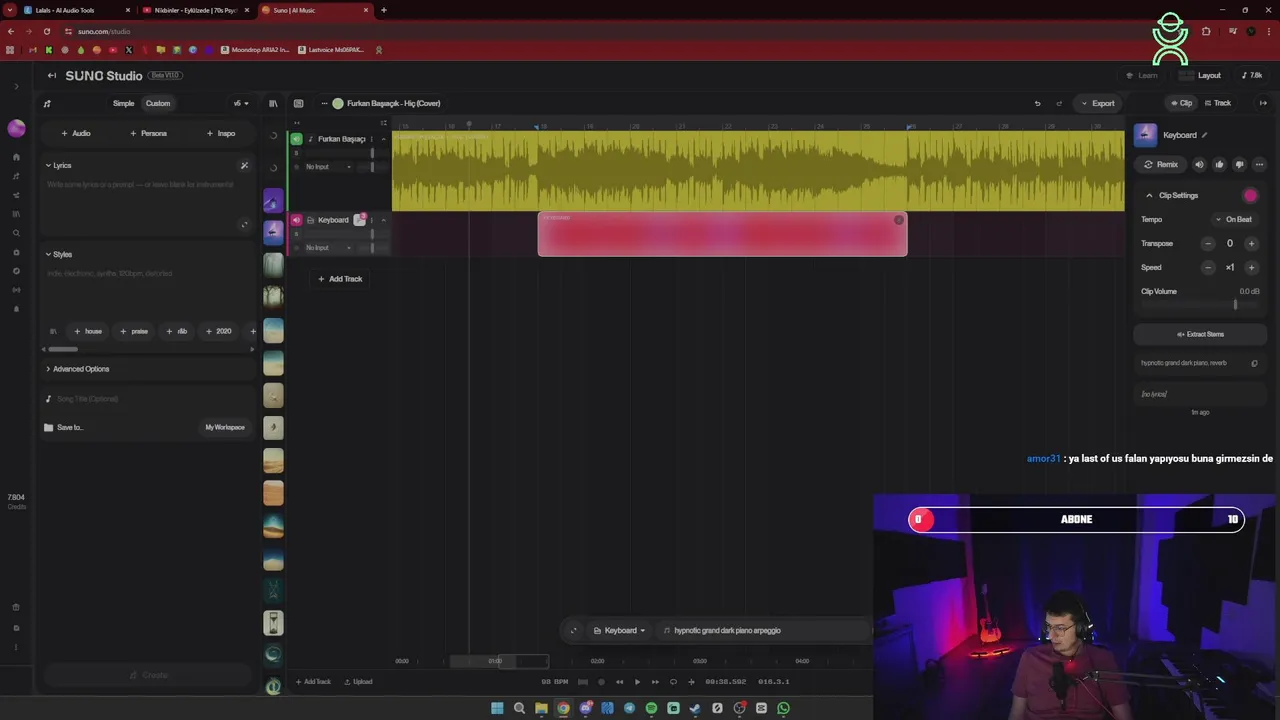Preview the Keyboard clip audio in Clip panel
1280x720 pixels.
pyautogui.click(x=1199, y=164)
